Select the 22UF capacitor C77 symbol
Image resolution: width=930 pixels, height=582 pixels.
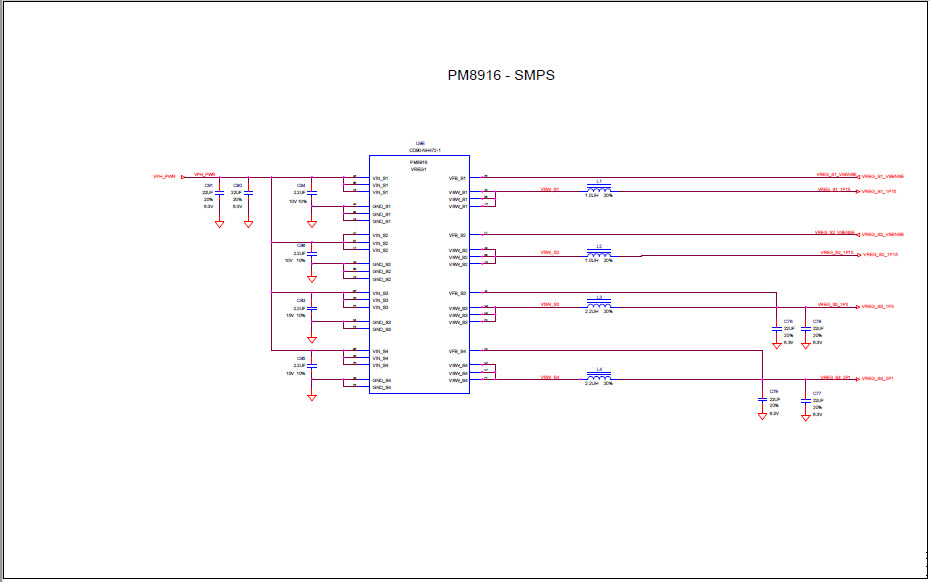(806, 400)
